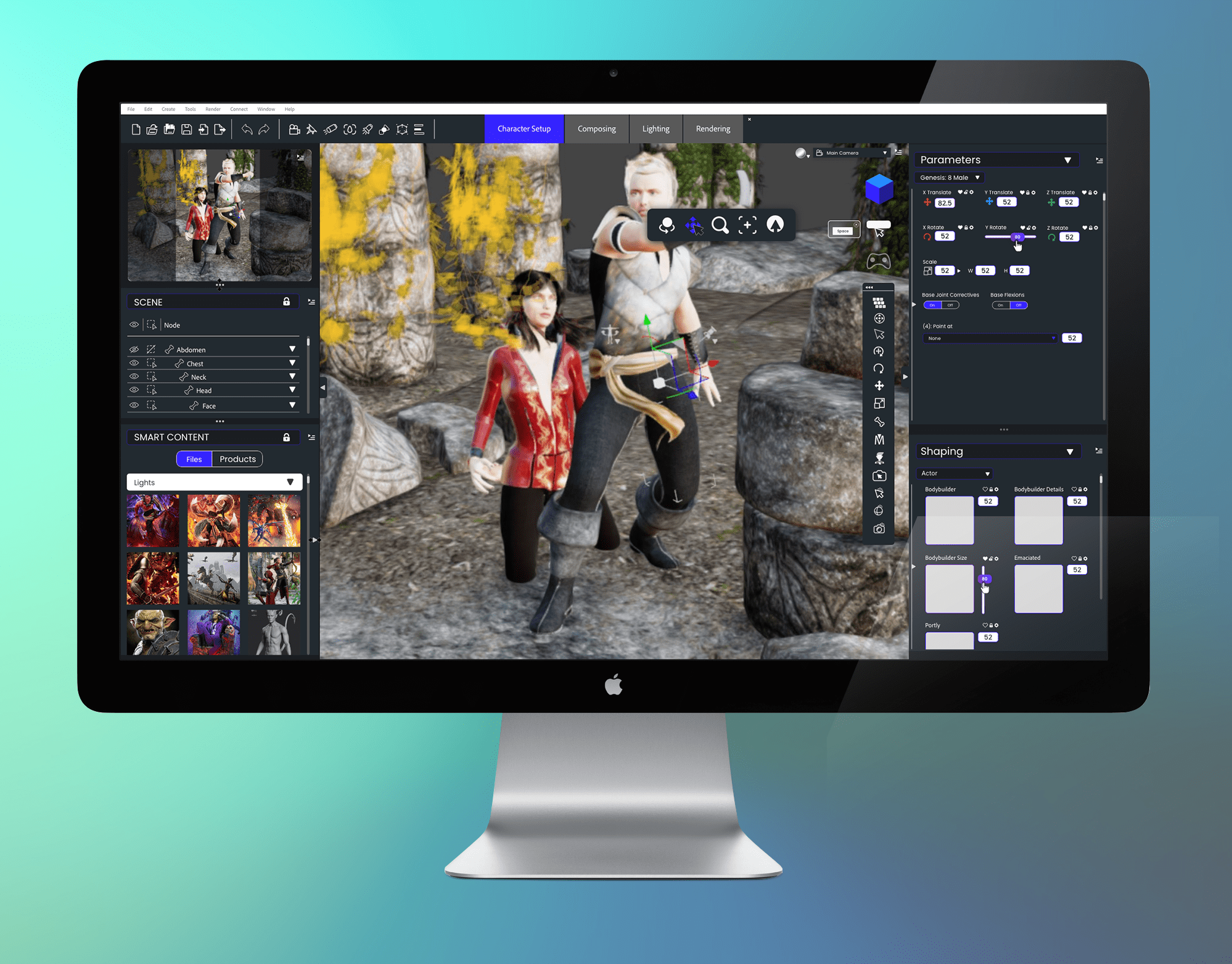The image size is (1232, 964).
Task: Click the Y Rotate slider handle
Action: click(x=1017, y=237)
